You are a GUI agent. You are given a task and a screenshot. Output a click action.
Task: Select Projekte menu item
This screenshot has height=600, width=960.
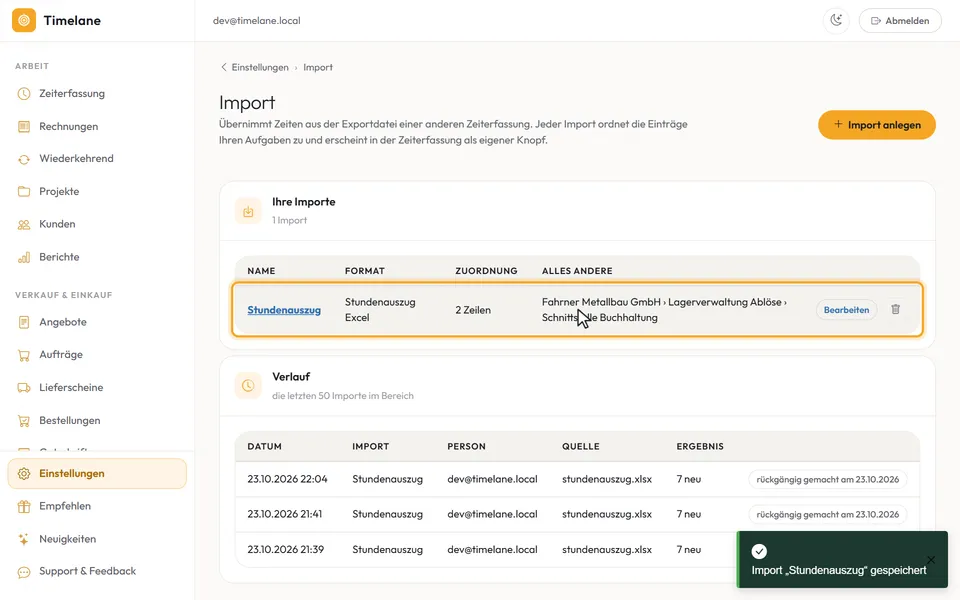97,192
